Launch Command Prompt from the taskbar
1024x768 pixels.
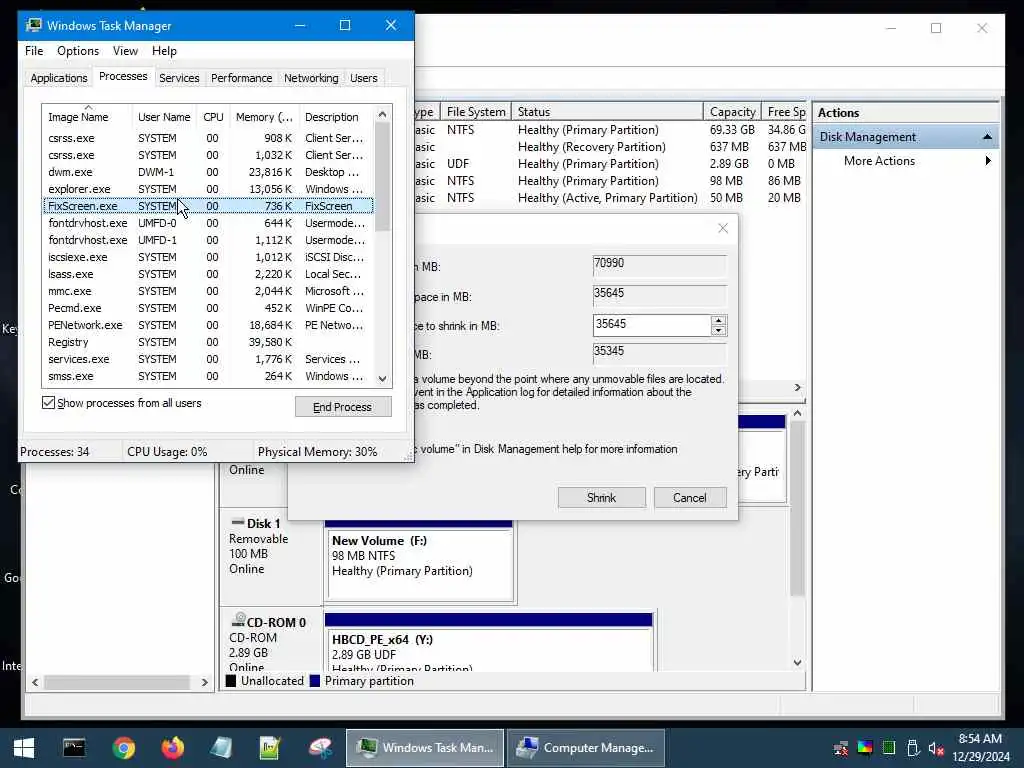[74, 748]
